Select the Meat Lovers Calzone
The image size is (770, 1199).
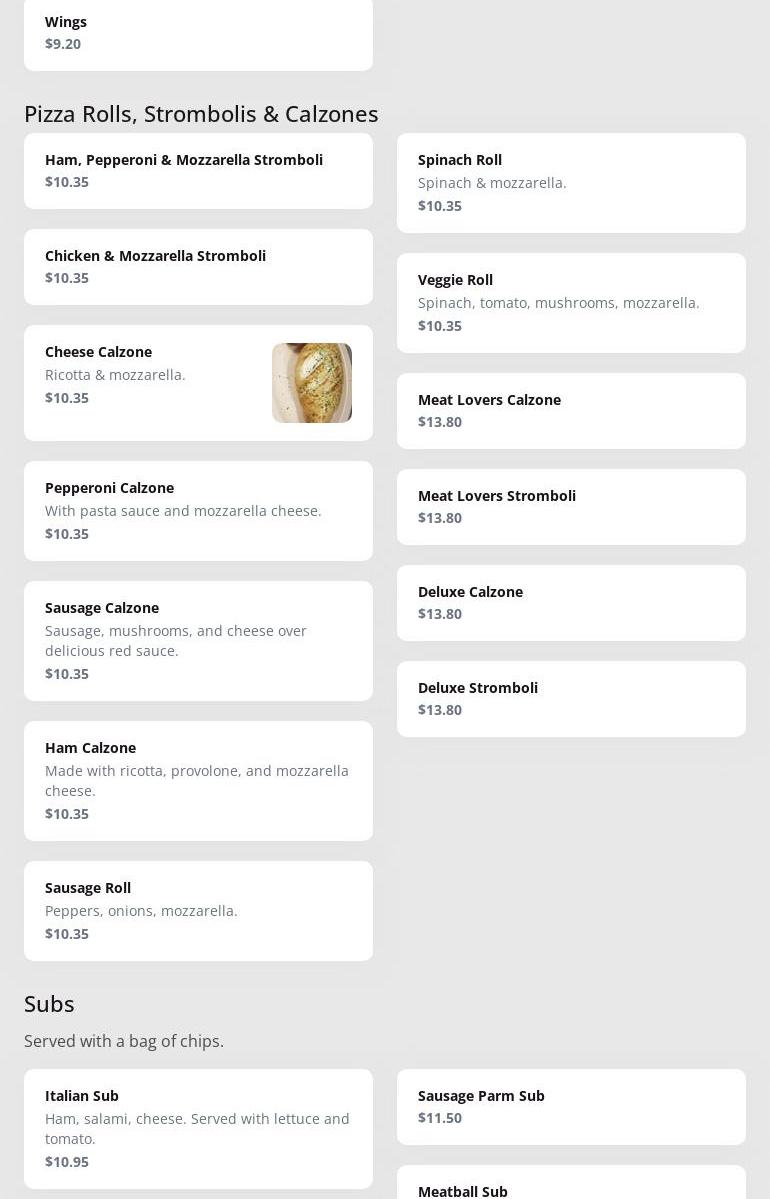click(x=571, y=411)
